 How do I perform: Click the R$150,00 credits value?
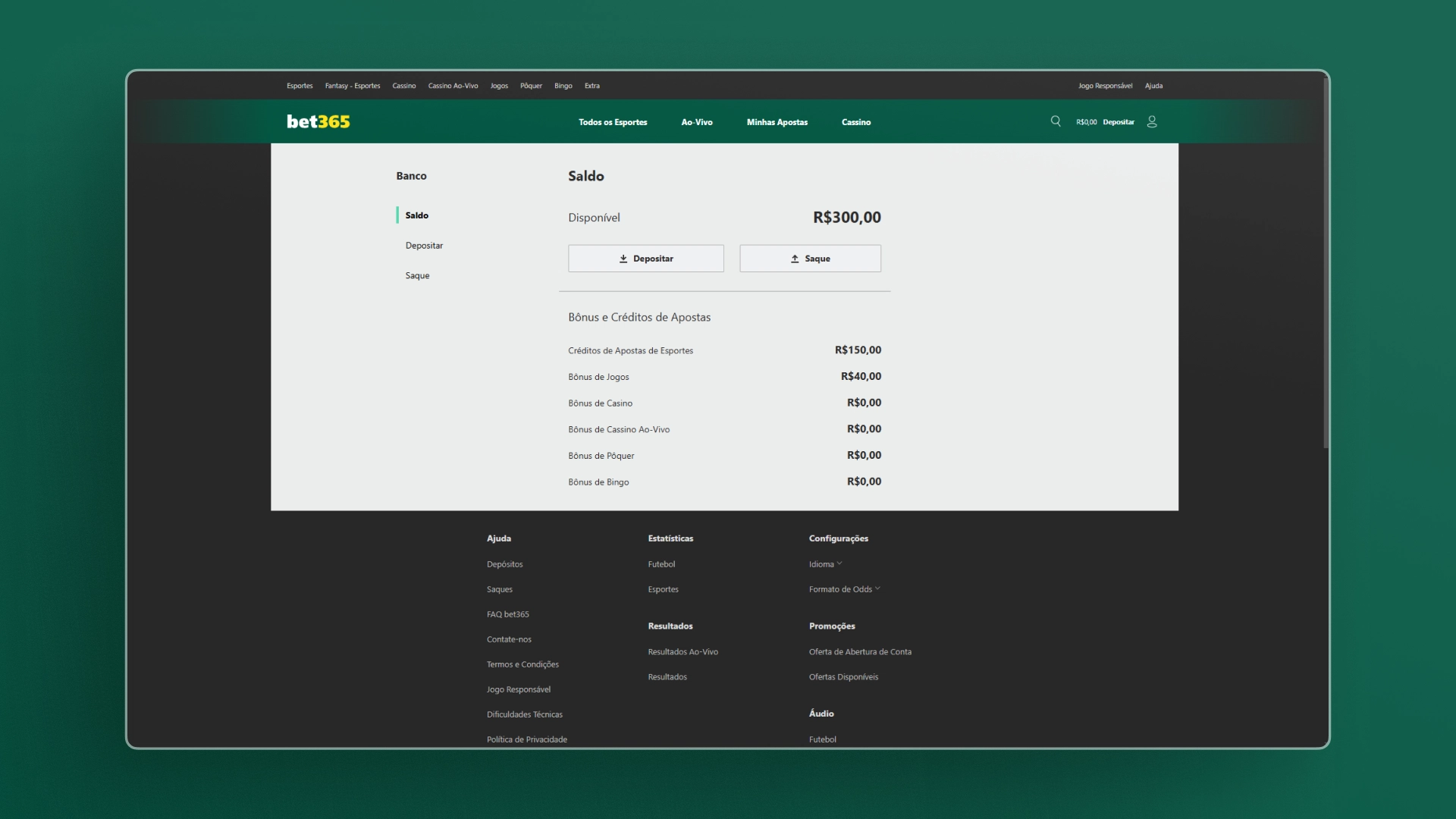click(x=858, y=350)
